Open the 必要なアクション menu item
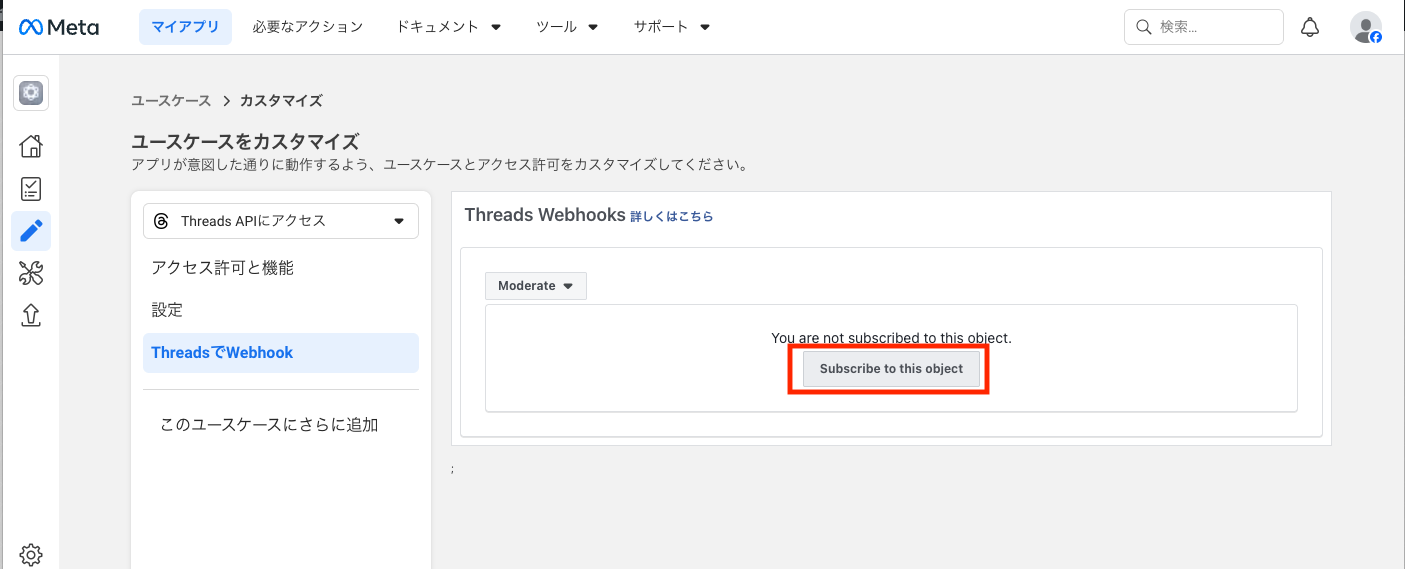 (308, 27)
